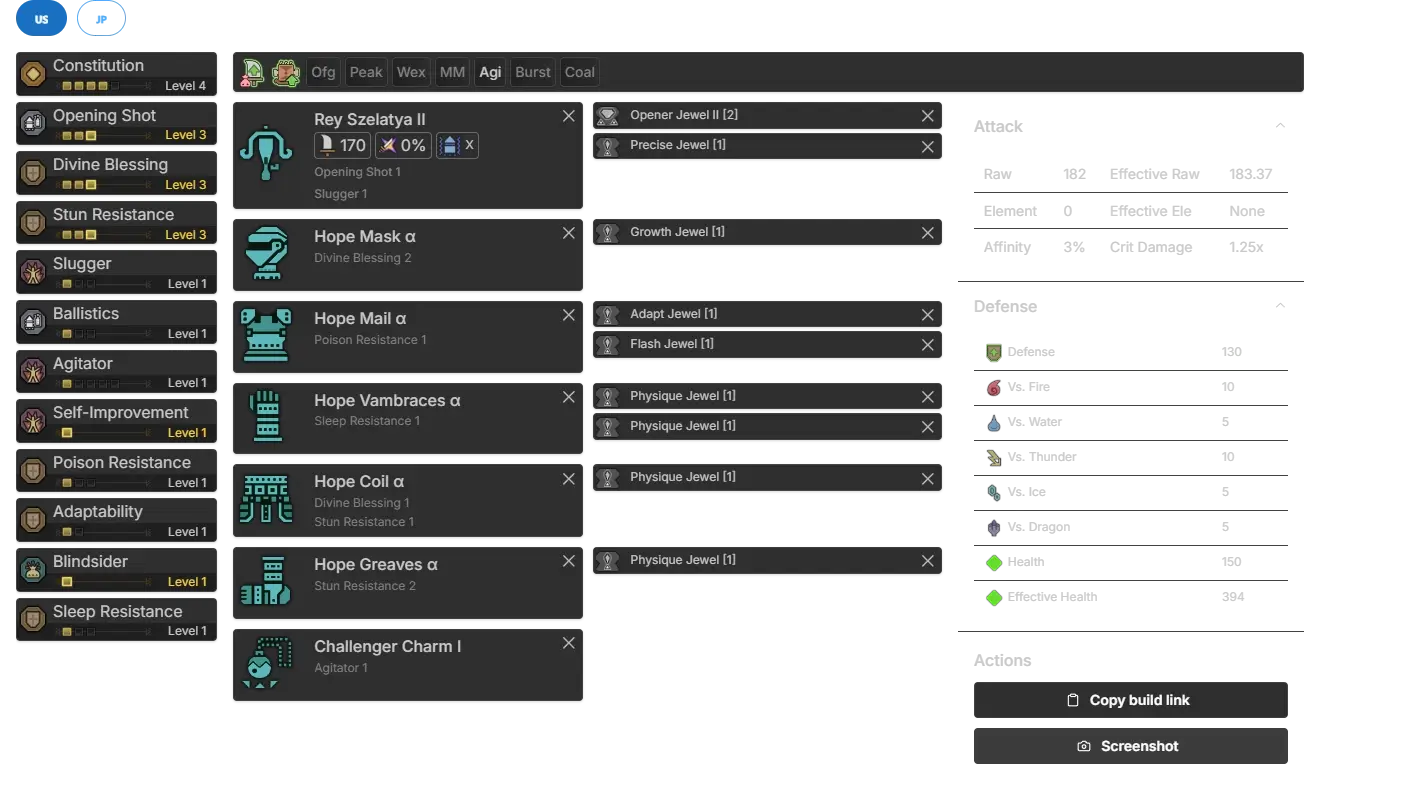Select the Hope Mail α chest armor icon

click(x=266, y=336)
